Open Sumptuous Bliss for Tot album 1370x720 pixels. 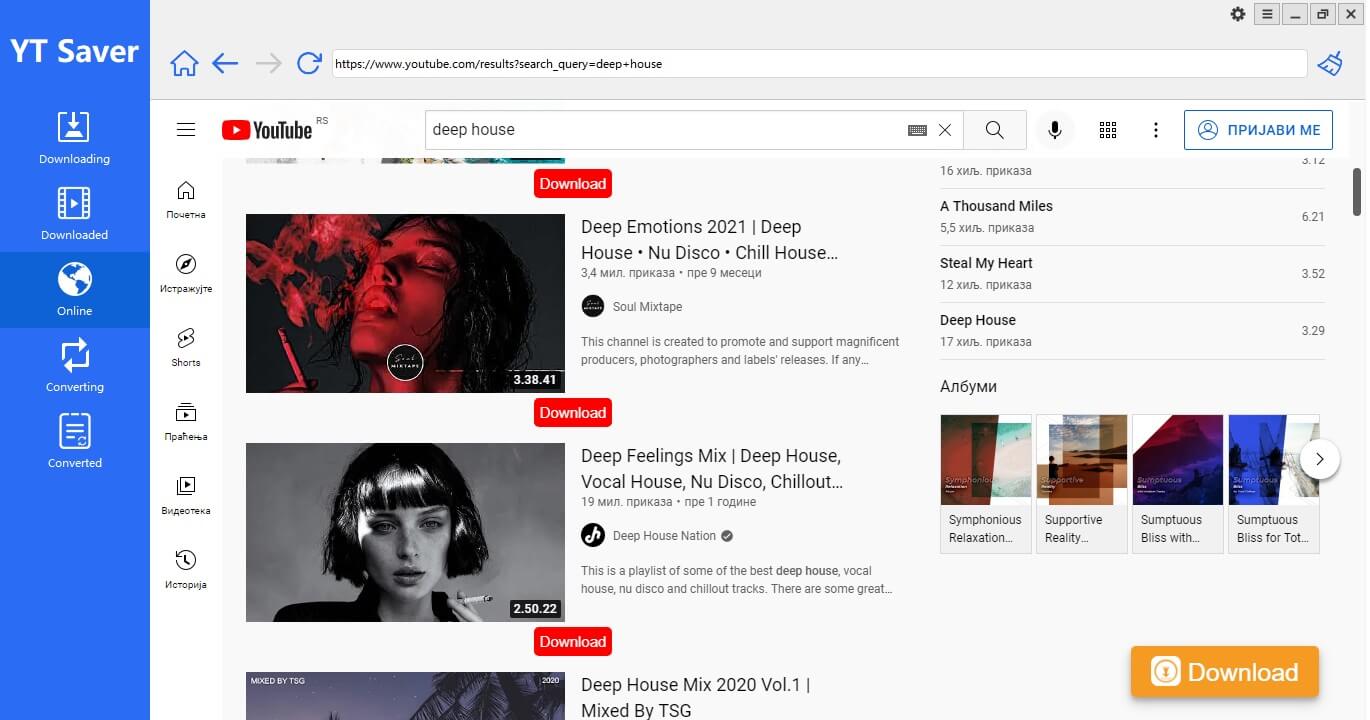click(x=1274, y=483)
